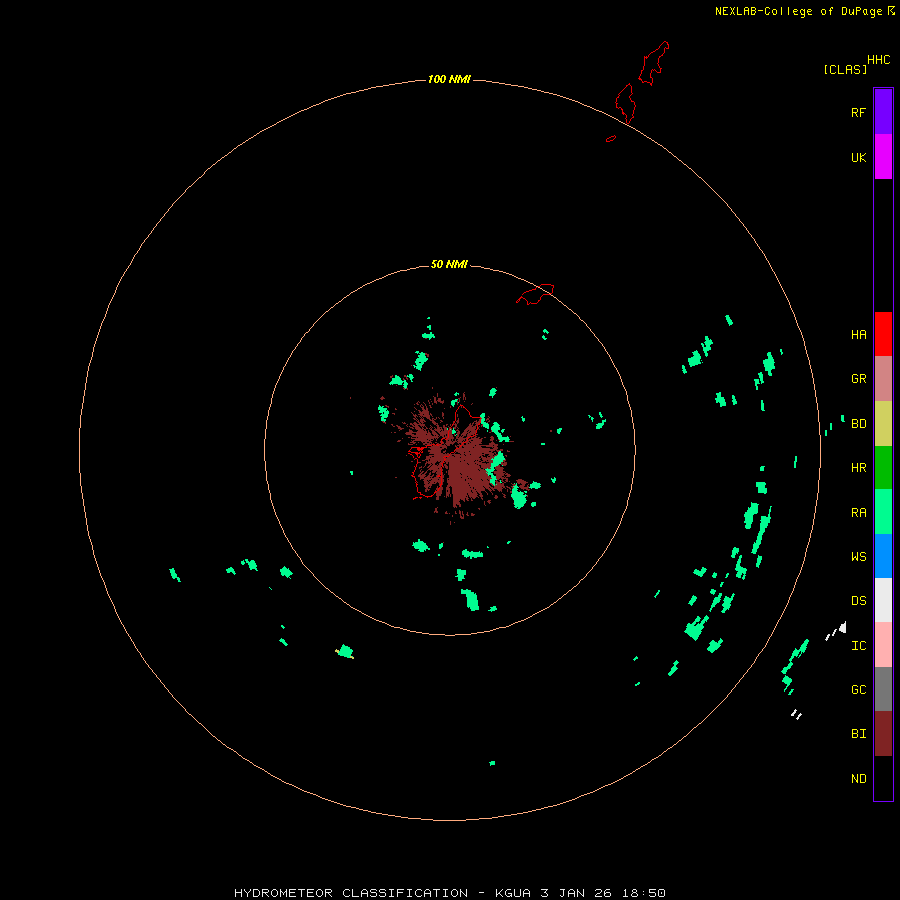Click the HR legend label
The height and width of the screenshot is (900, 900).
click(x=858, y=468)
